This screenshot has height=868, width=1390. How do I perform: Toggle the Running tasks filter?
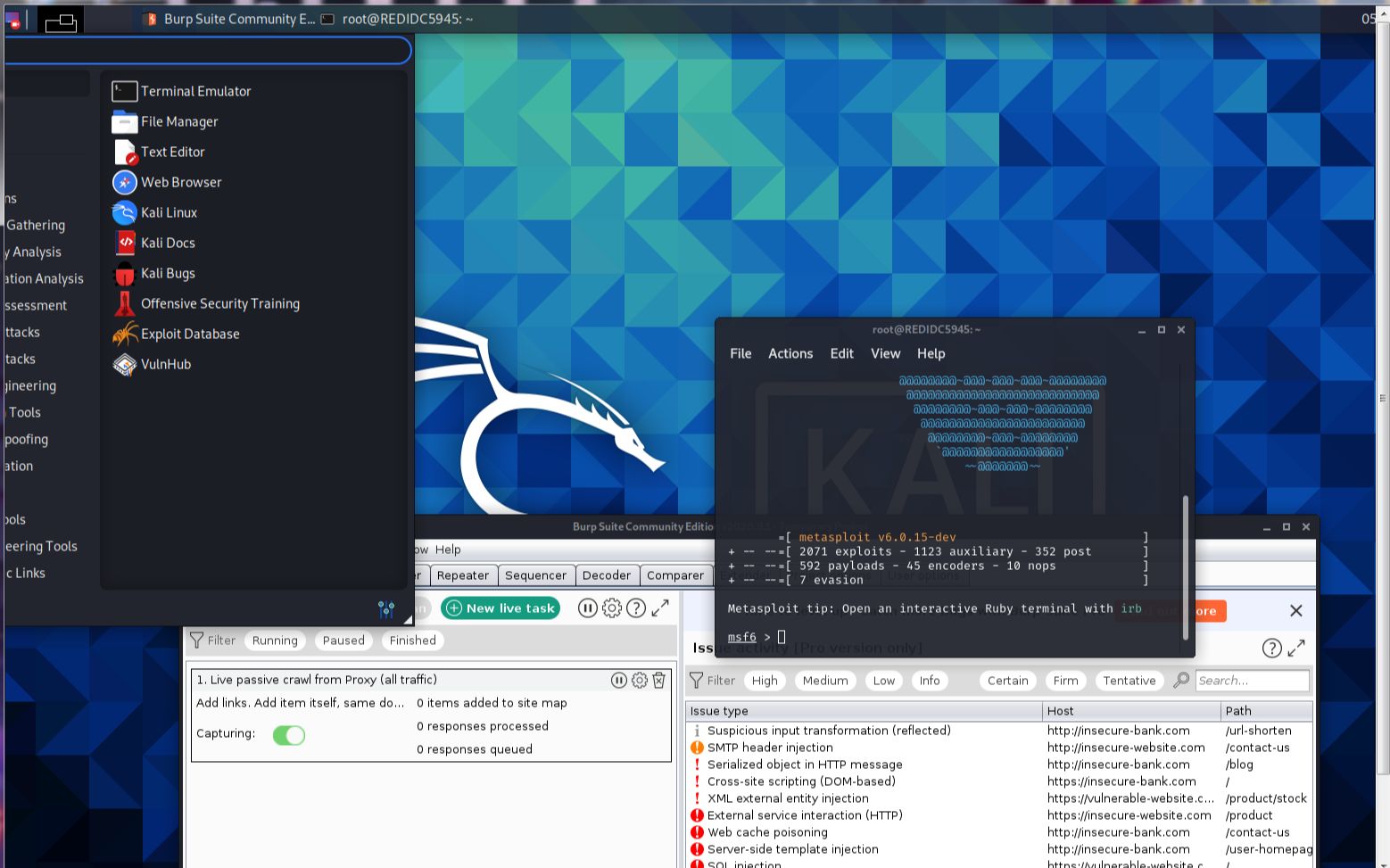(275, 641)
